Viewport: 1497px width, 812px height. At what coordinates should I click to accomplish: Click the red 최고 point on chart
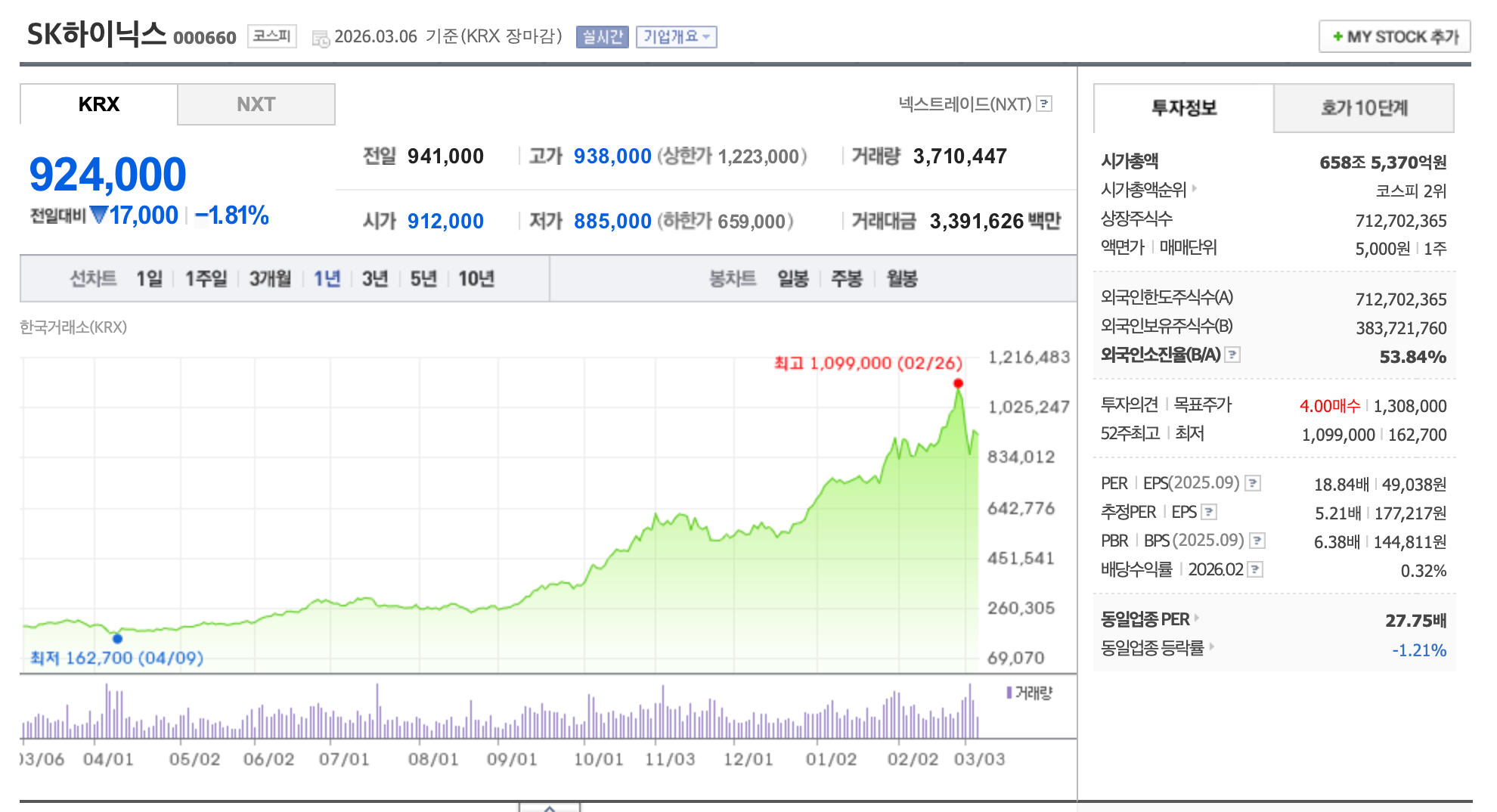[x=958, y=383]
